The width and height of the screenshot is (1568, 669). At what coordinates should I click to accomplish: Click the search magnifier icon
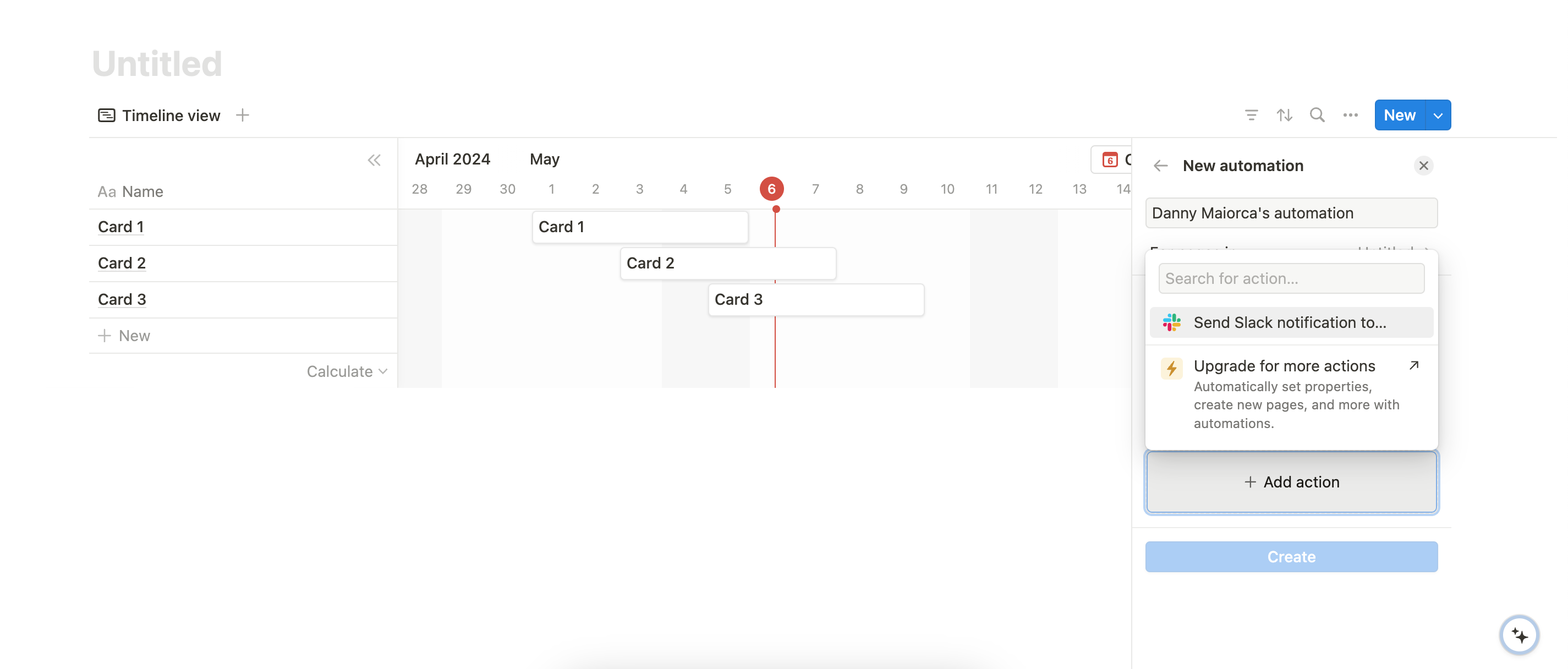coord(1317,115)
